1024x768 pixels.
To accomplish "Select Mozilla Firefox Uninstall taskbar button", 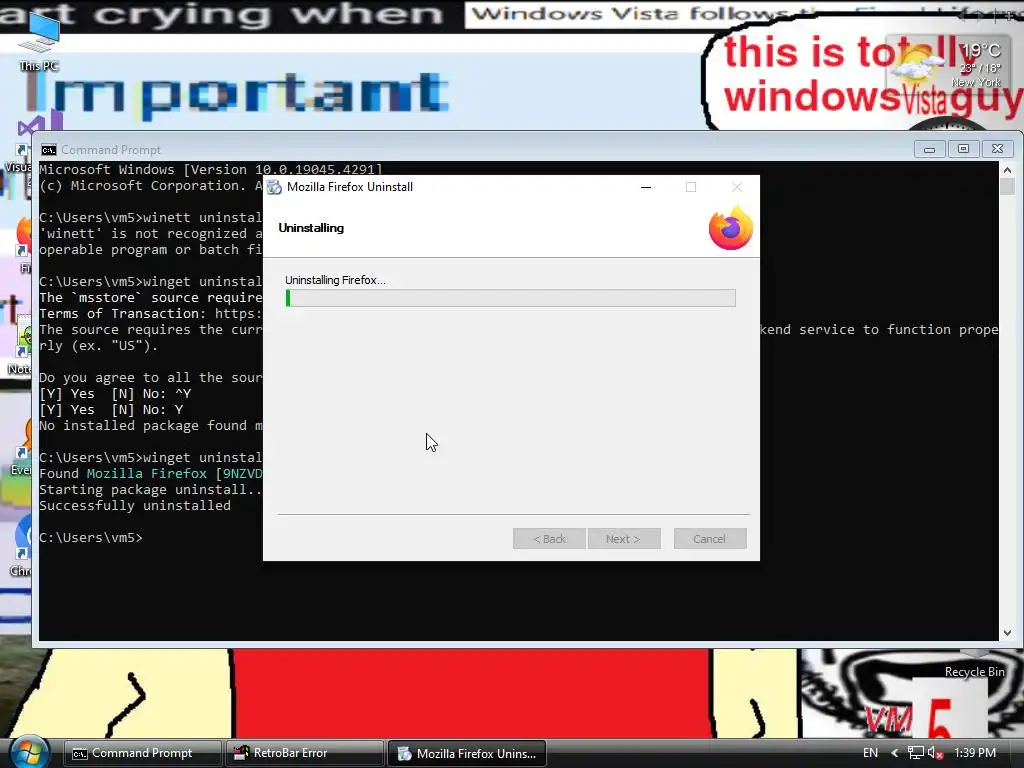I will point(466,753).
